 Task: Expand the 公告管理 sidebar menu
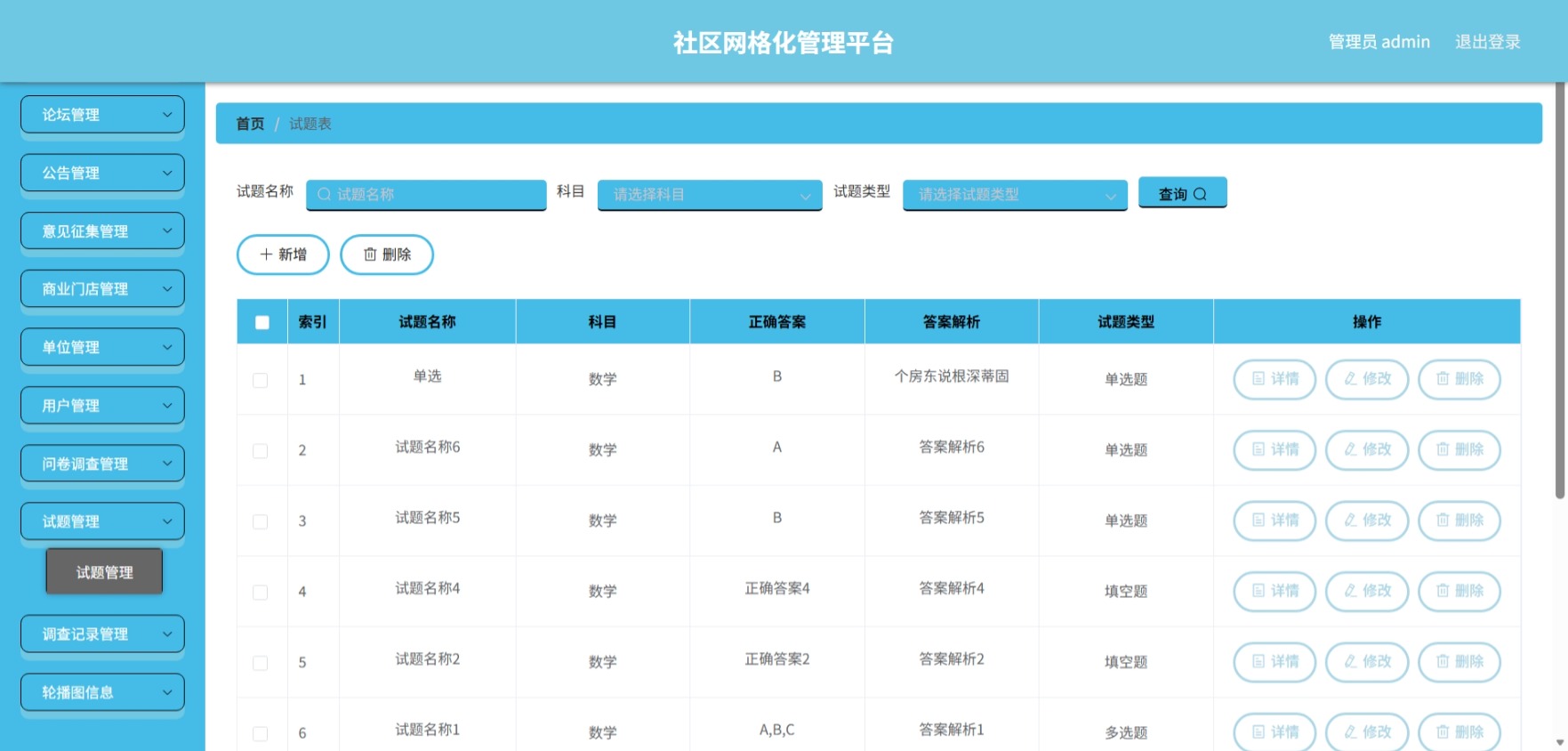[x=102, y=173]
